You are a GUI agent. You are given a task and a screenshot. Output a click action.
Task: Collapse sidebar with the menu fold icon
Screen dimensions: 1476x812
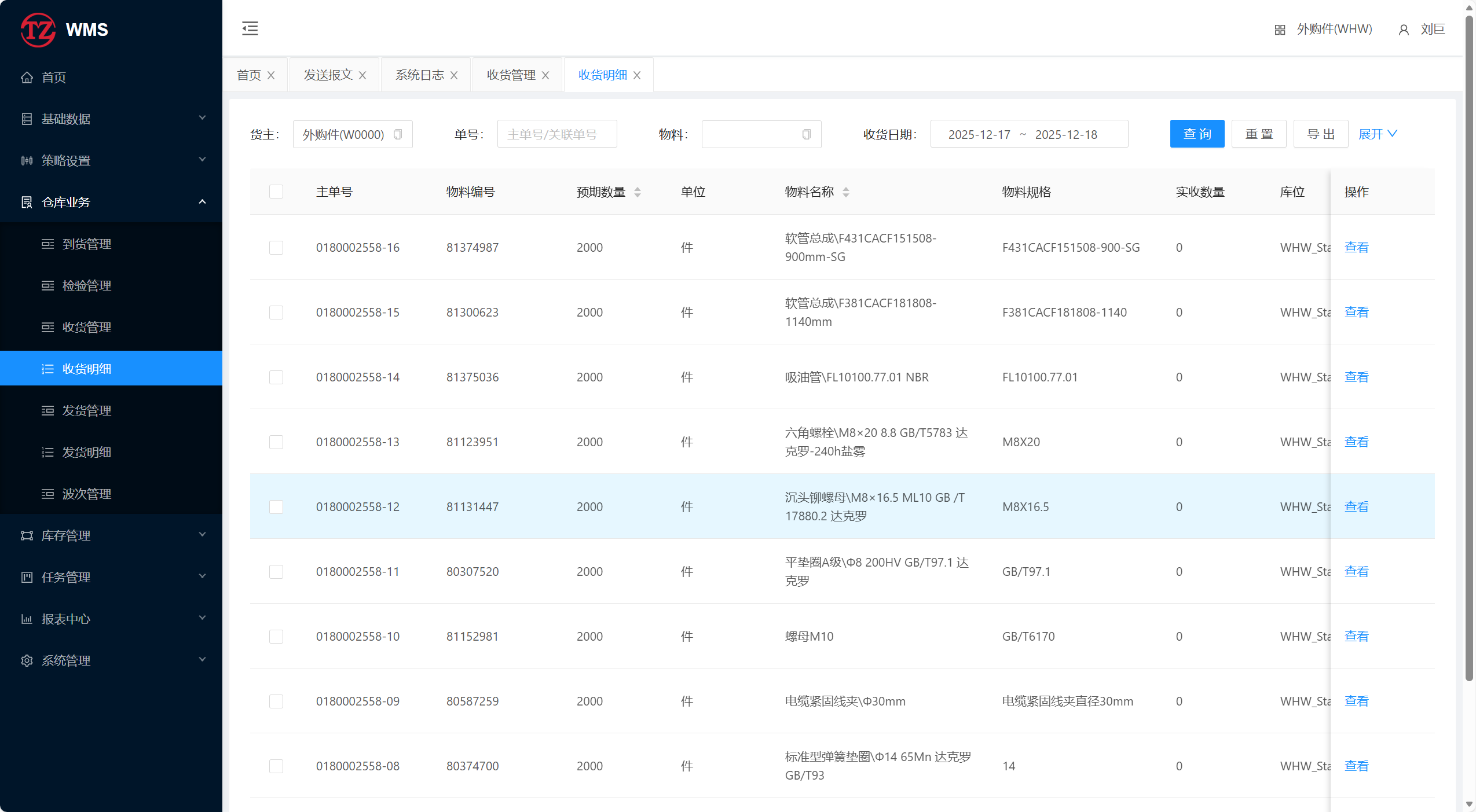pyautogui.click(x=250, y=28)
